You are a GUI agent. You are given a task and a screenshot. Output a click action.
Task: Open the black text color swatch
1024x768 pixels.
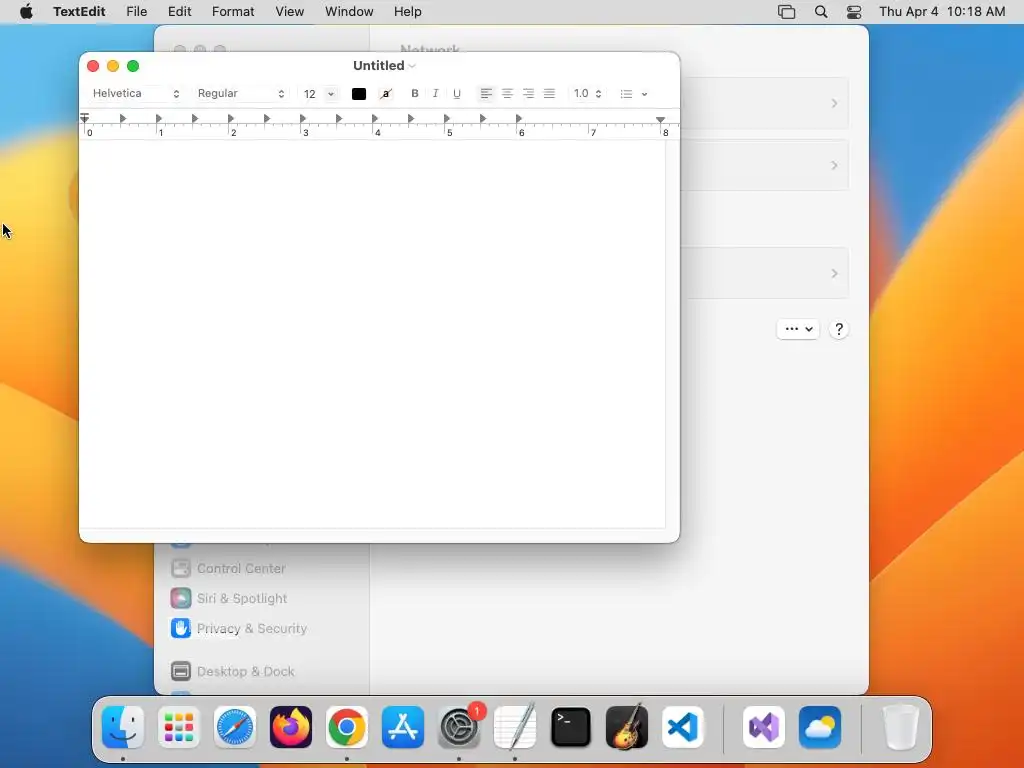tap(359, 93)
